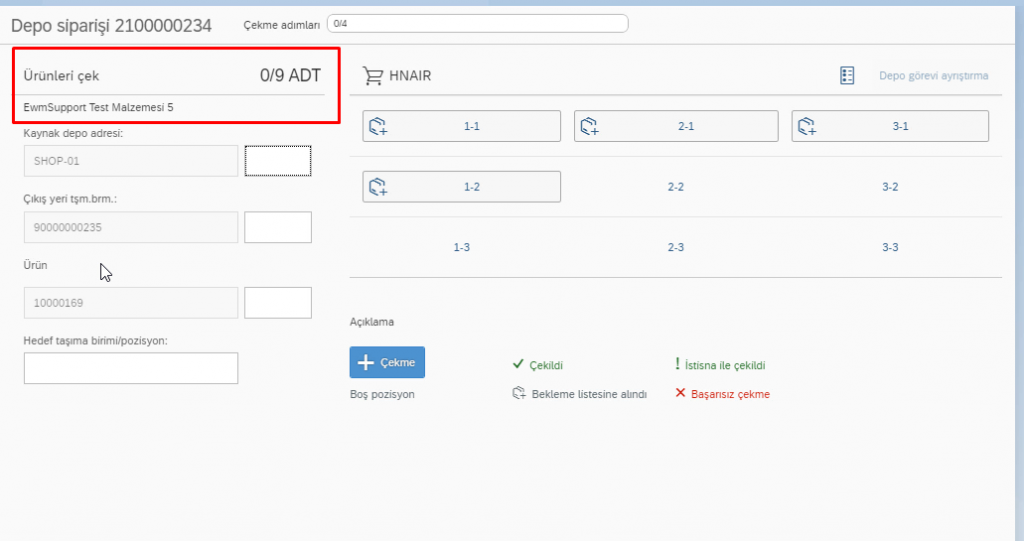The image size is (1024, 541).
Task: Click empty position 1-3
Action: pos(462,247)
